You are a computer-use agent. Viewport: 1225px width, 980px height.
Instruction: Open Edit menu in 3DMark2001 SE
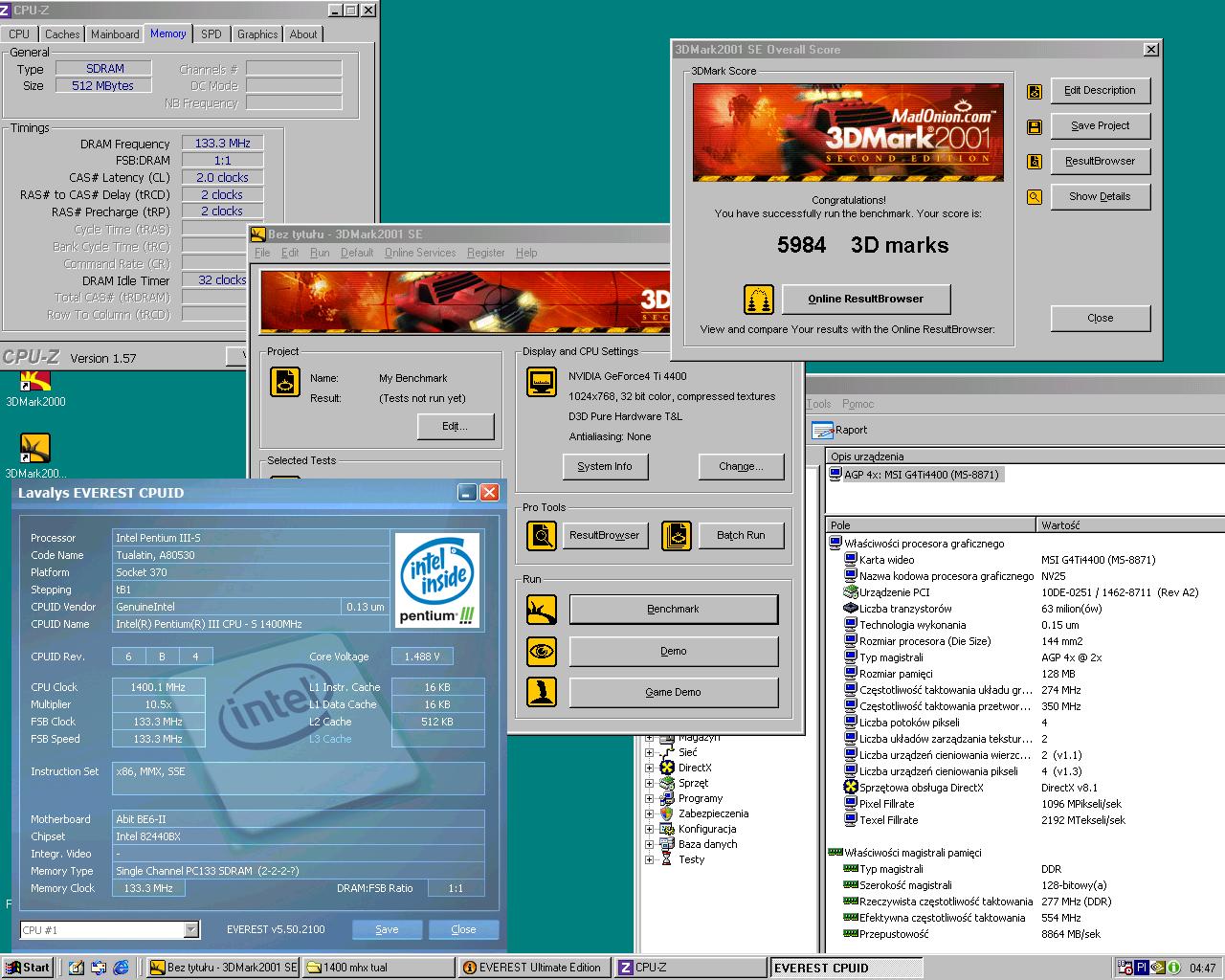tap(290, 253)
